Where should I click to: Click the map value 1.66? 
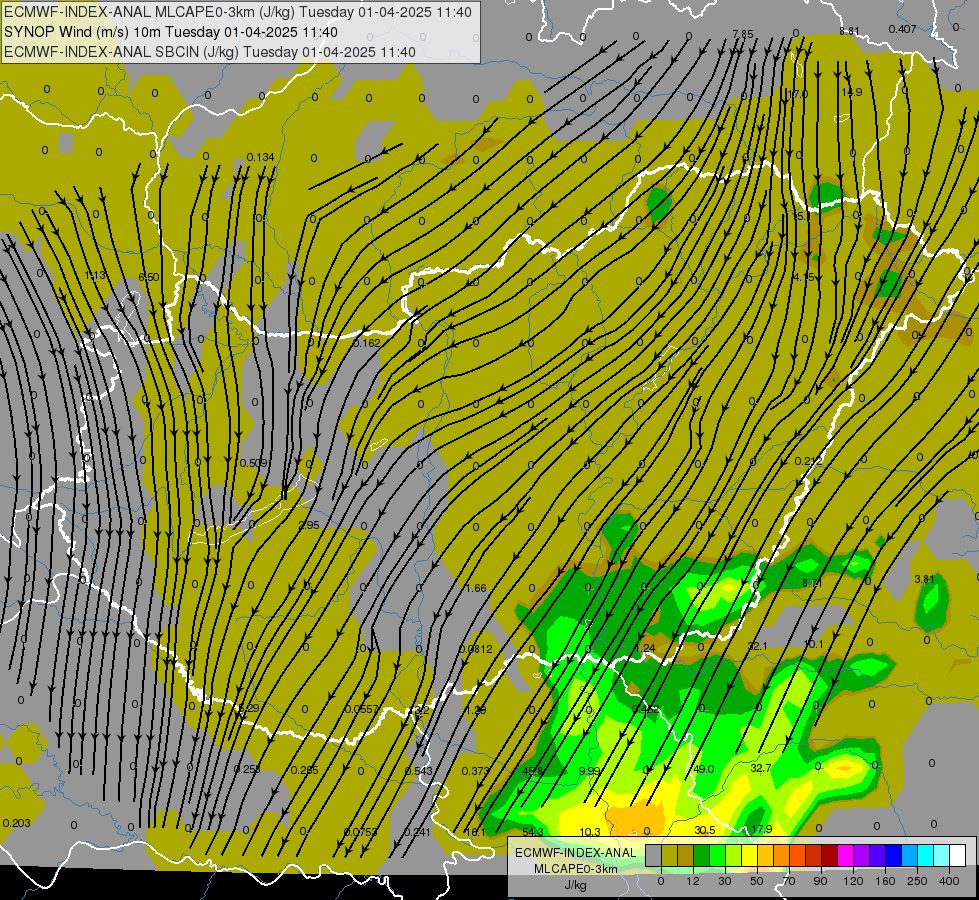476,588
